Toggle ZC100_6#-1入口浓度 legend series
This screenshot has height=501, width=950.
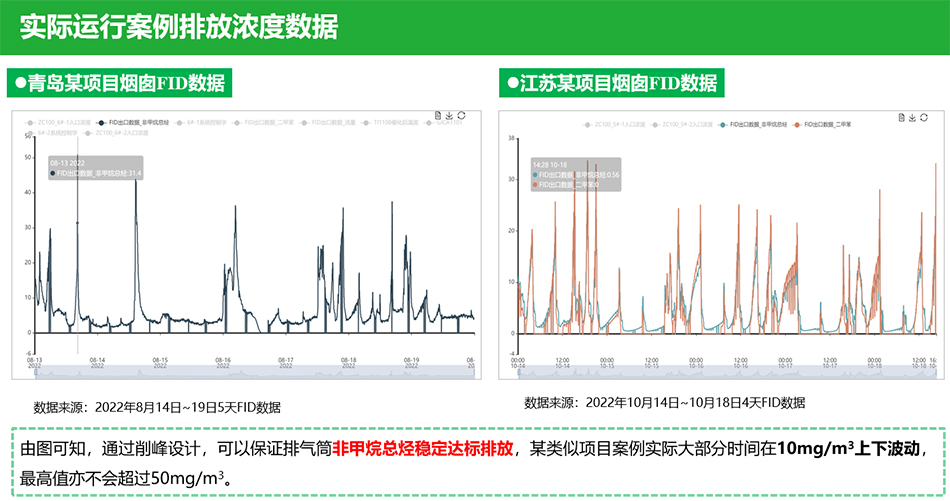point(57,122)
